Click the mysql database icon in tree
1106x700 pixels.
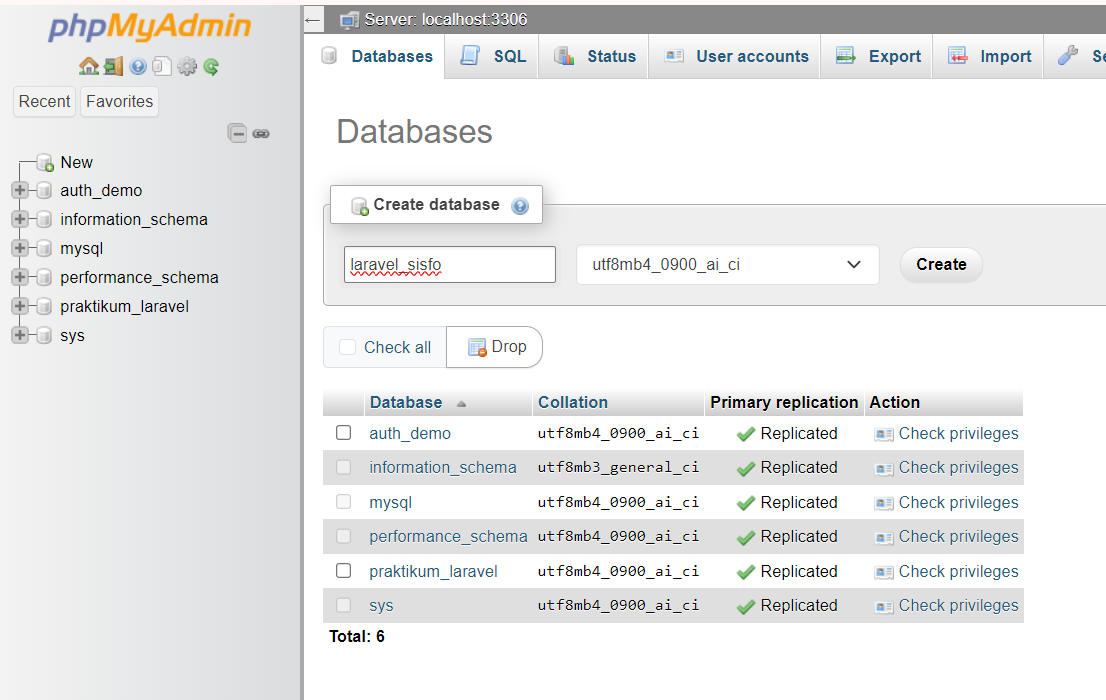44,248
